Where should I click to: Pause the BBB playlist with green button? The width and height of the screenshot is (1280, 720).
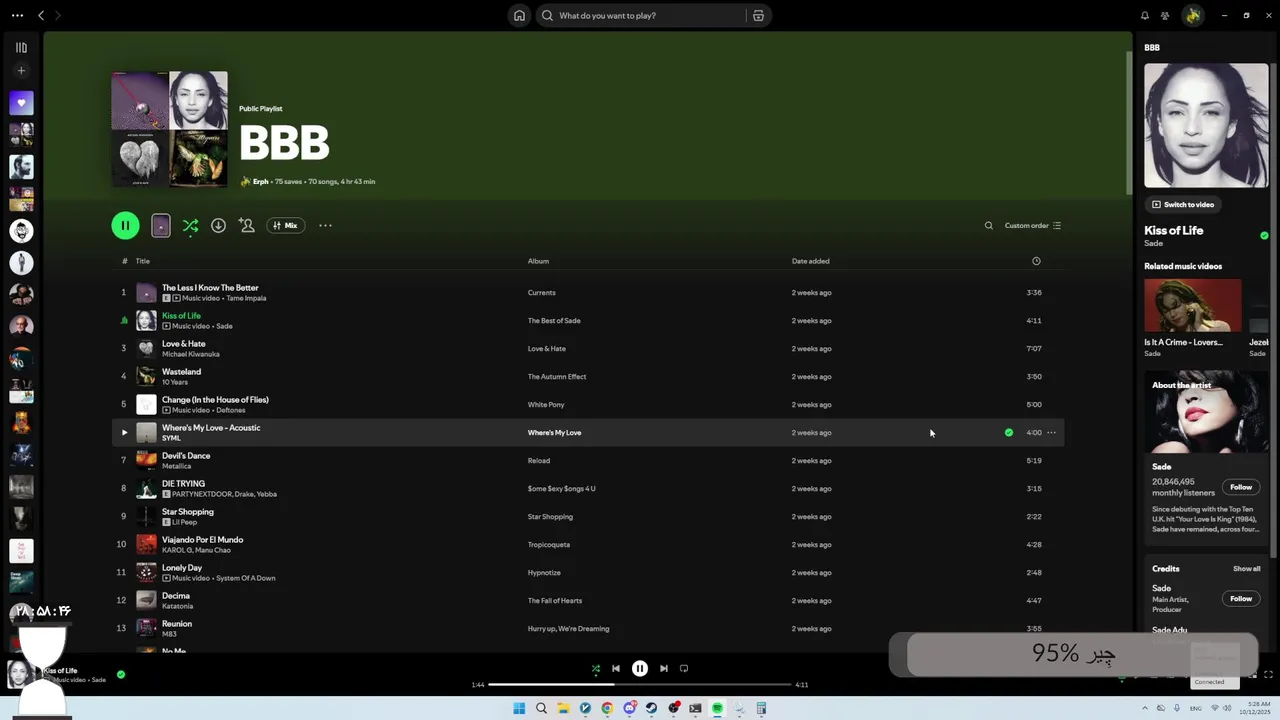[x=125, y=225]
